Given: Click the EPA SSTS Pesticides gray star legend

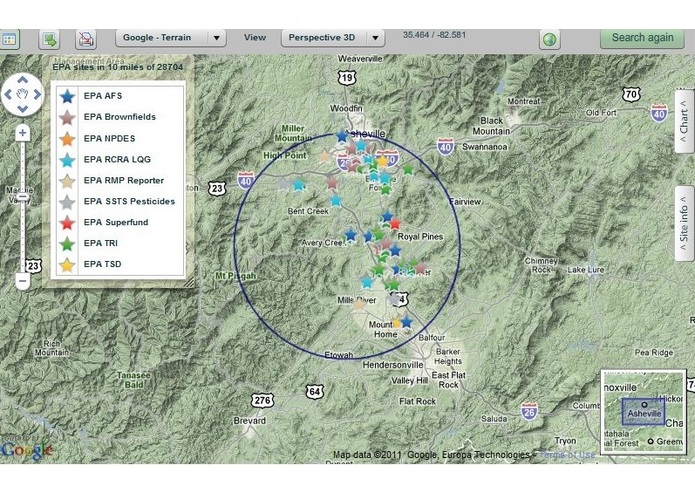Looking at the screenshot, I should coord(67,202).
